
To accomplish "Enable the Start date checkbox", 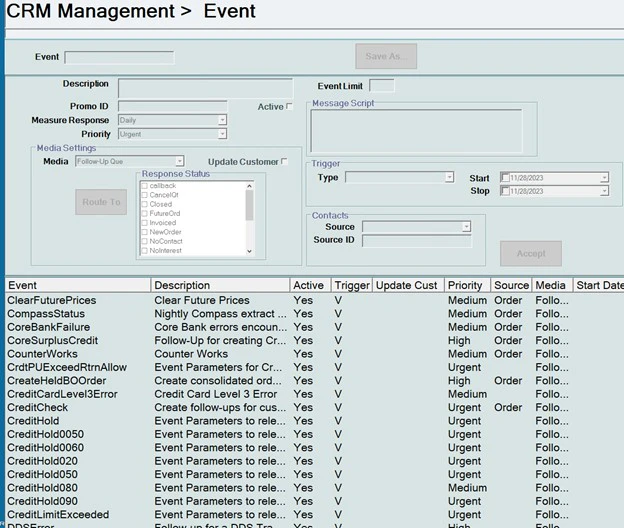I will (505, 177).
